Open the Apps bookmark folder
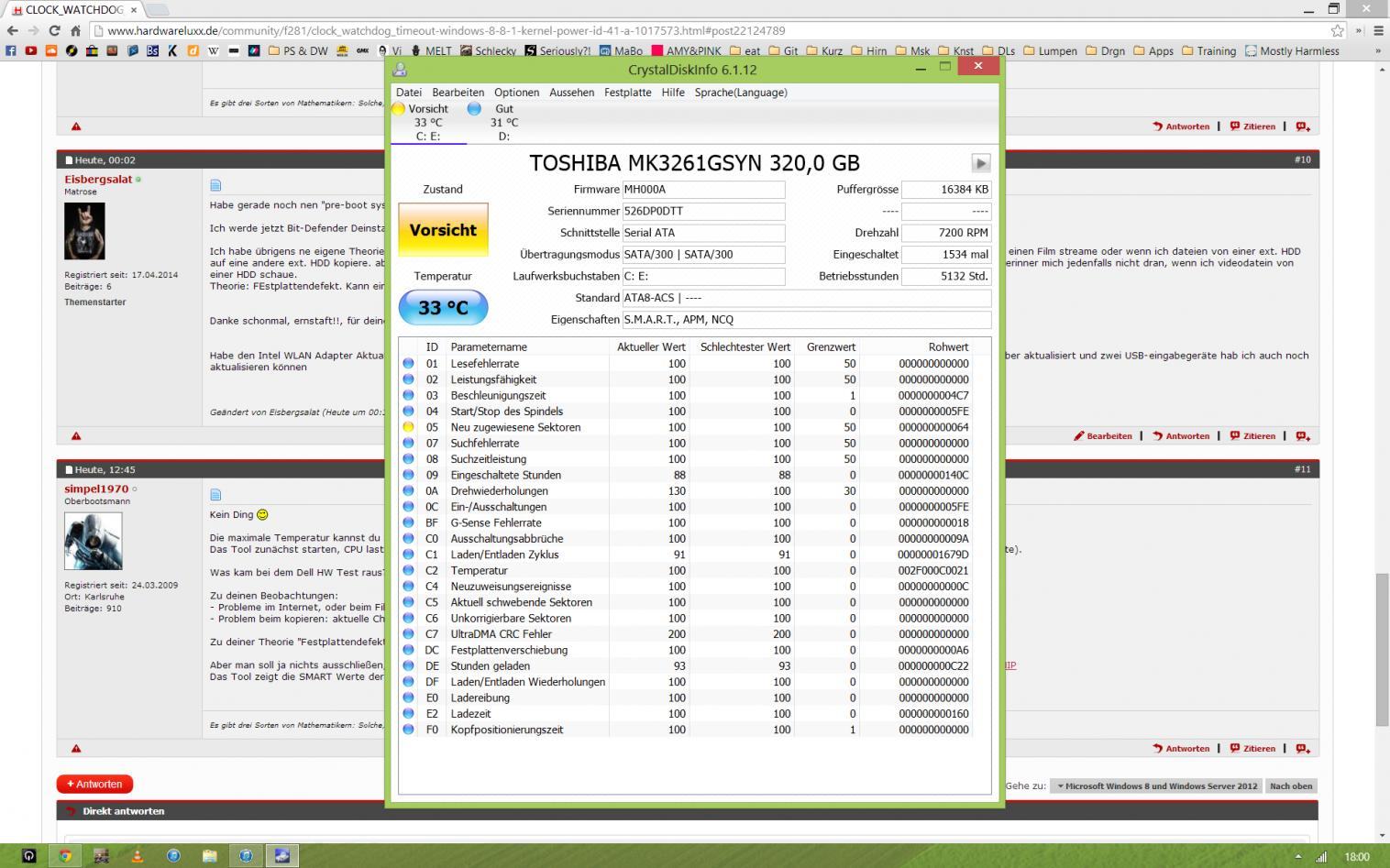 click(1153, 50)
